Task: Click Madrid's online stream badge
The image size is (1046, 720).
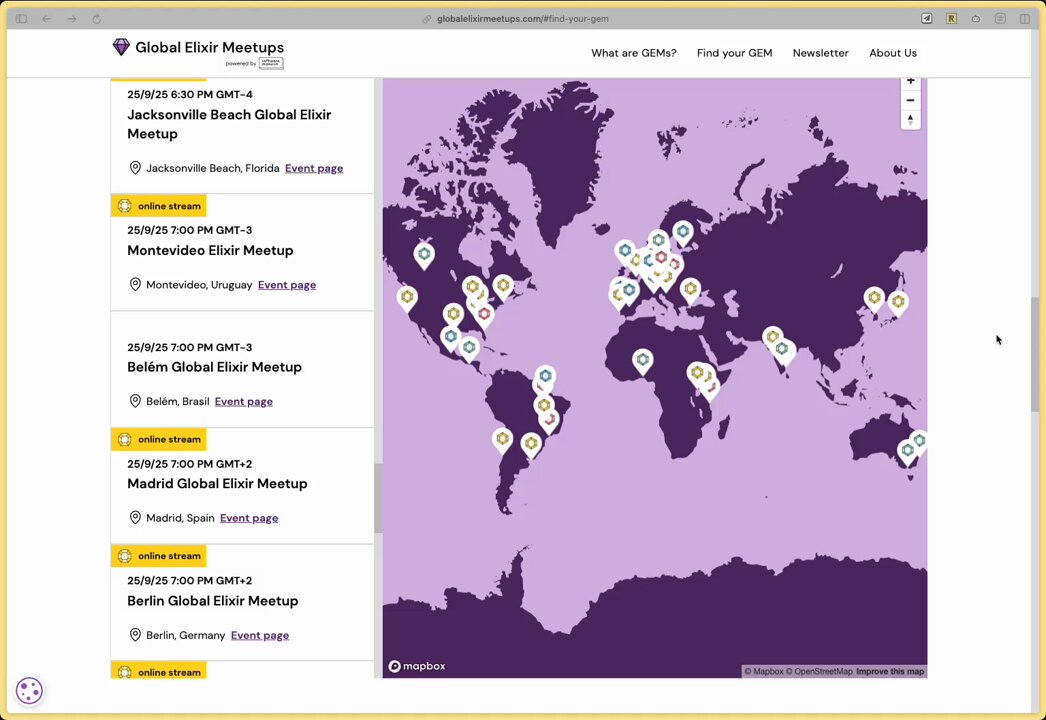Action: click(159, 439)
